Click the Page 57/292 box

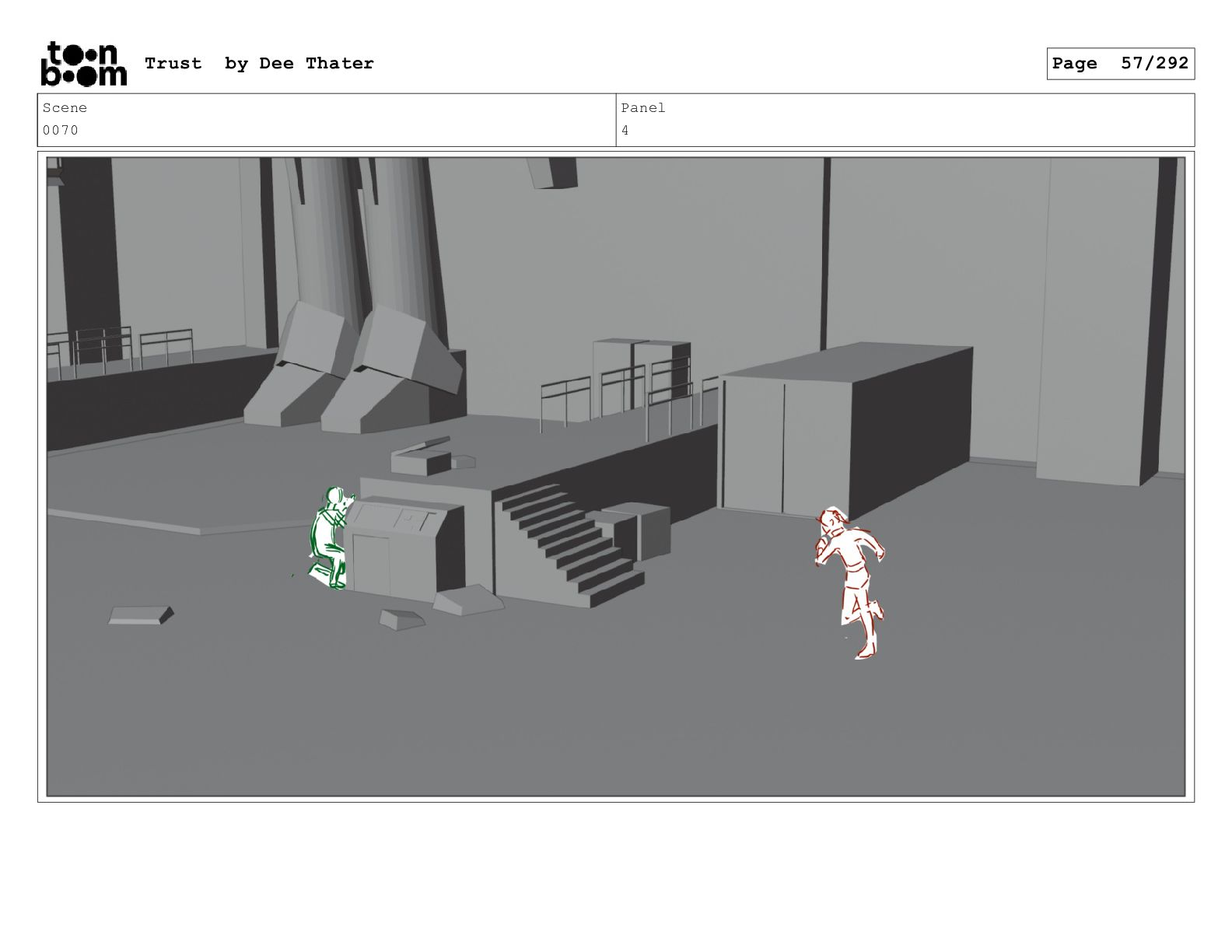[x=1119, y=64]
